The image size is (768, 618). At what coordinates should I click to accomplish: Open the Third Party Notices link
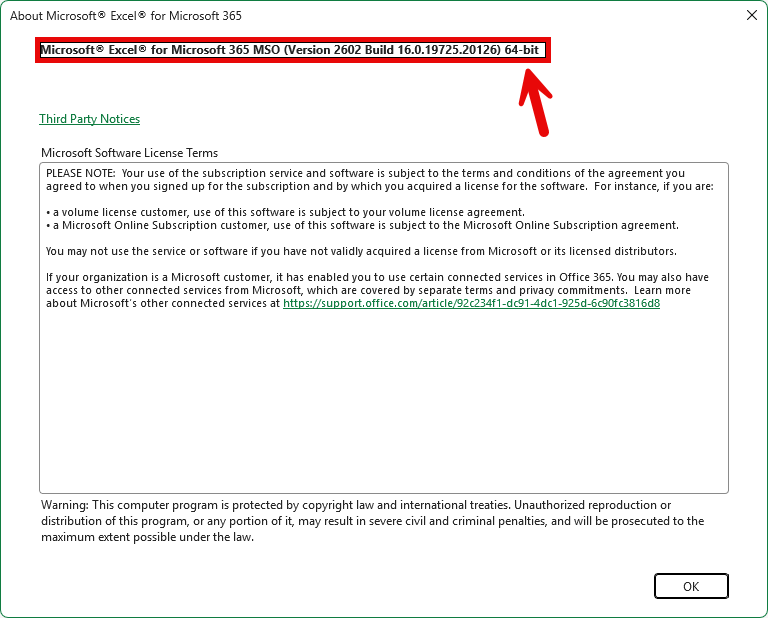[90, 119]
